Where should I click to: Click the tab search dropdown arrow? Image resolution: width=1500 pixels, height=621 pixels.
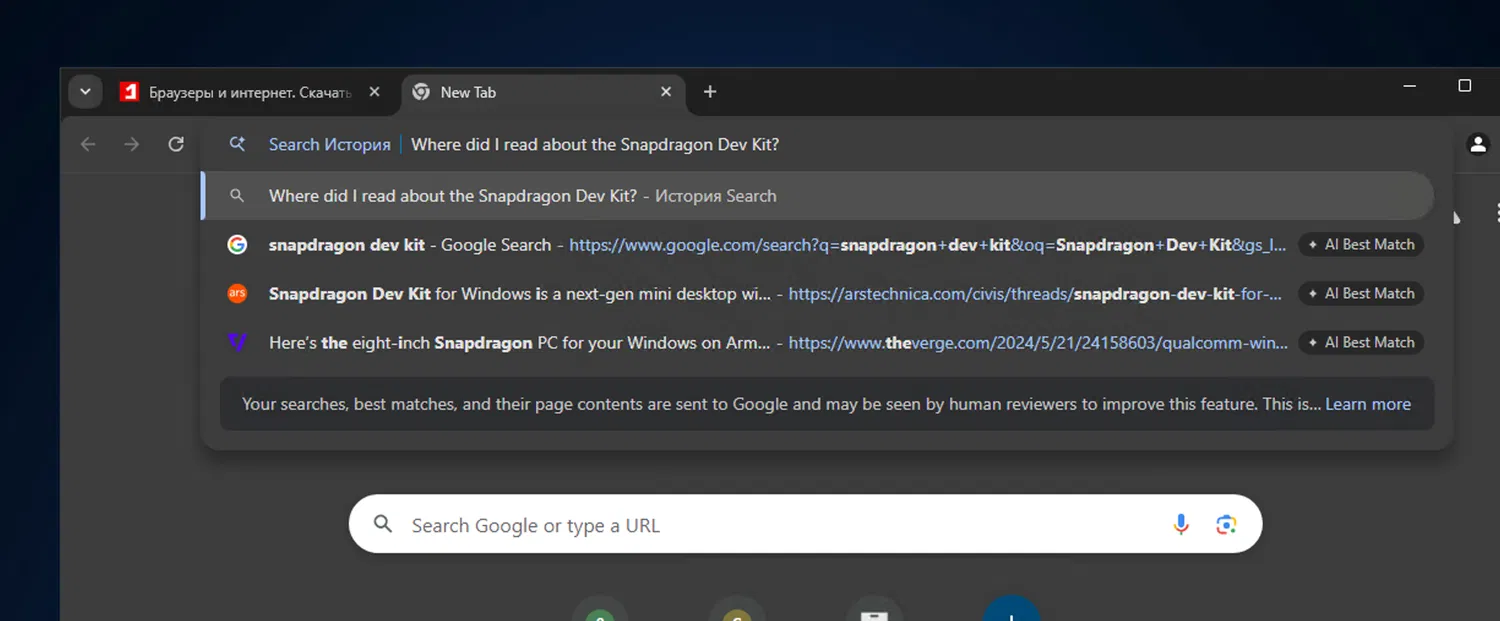(x=85, y=92)
